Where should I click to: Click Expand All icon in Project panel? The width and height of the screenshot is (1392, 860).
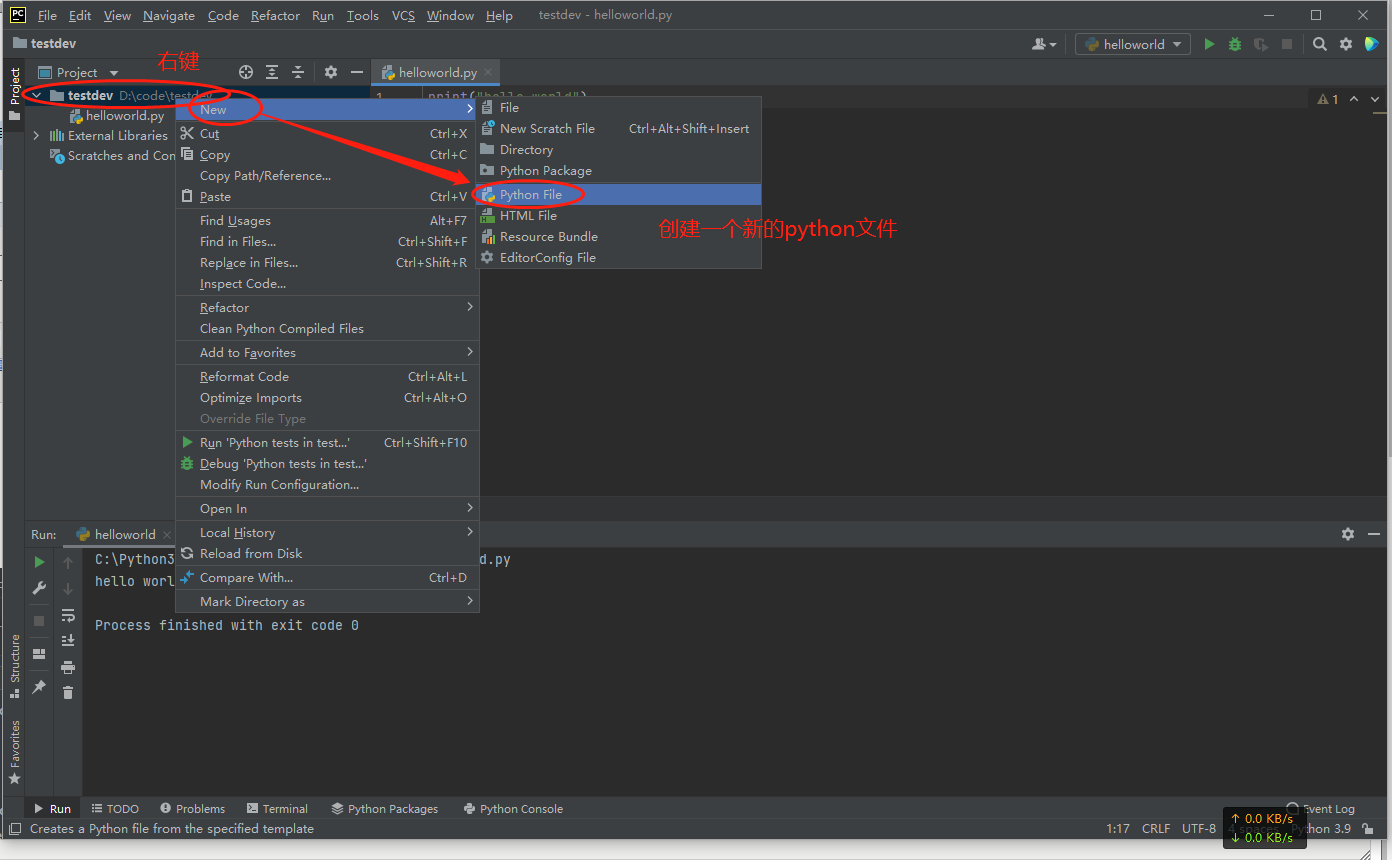pos(272,72)
